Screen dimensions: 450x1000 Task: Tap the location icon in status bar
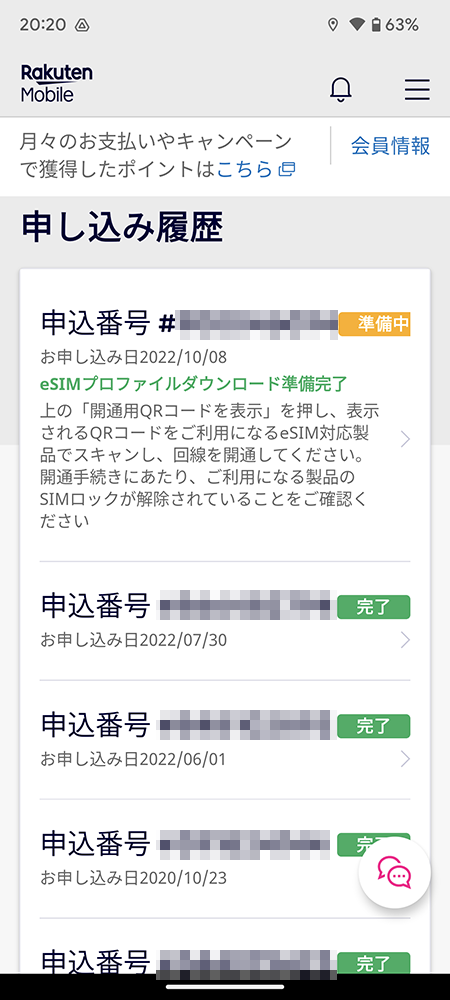[x=332, y=25]
